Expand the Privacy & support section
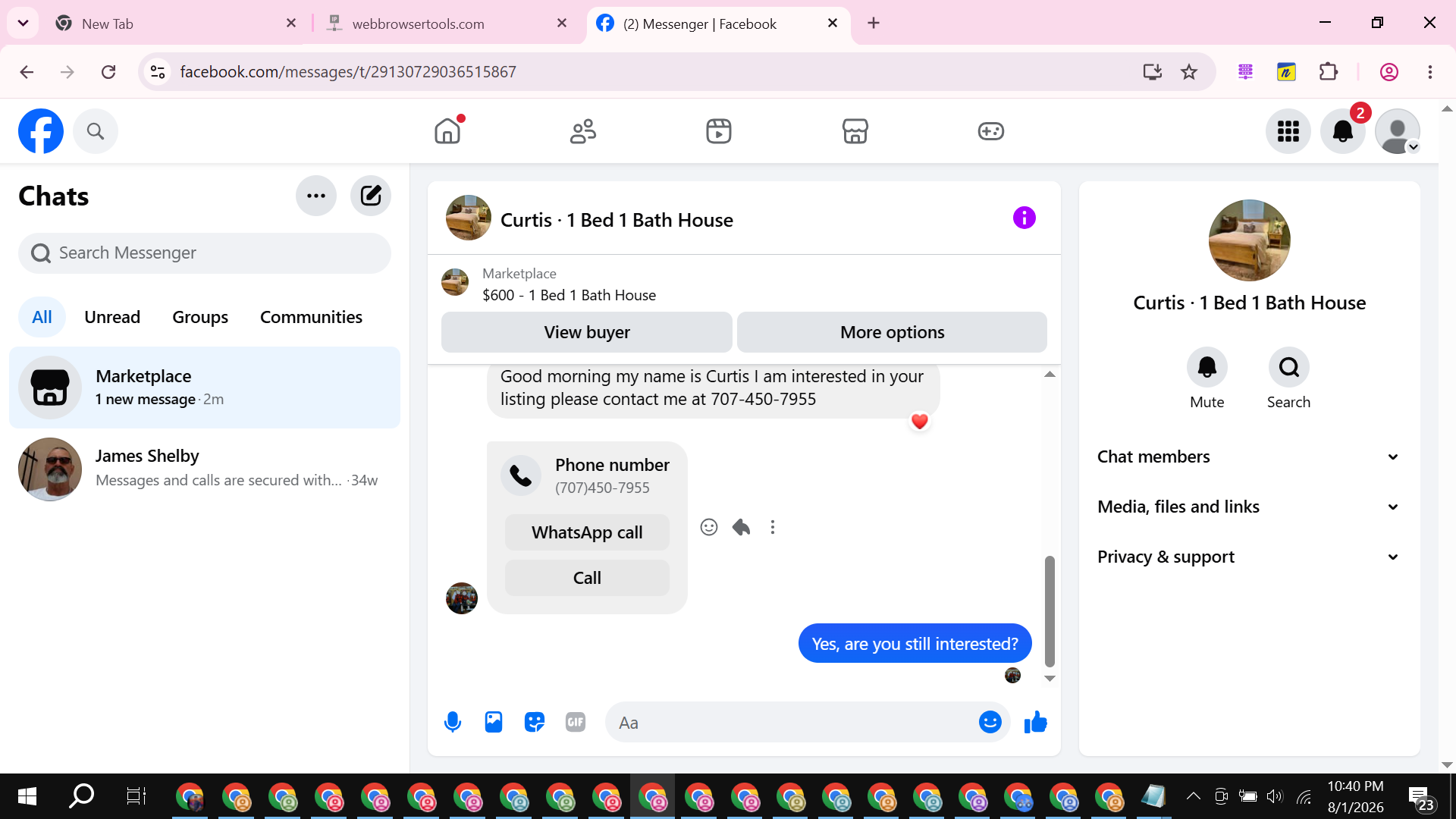1456x819 pixels. [x=1249, y=557]
